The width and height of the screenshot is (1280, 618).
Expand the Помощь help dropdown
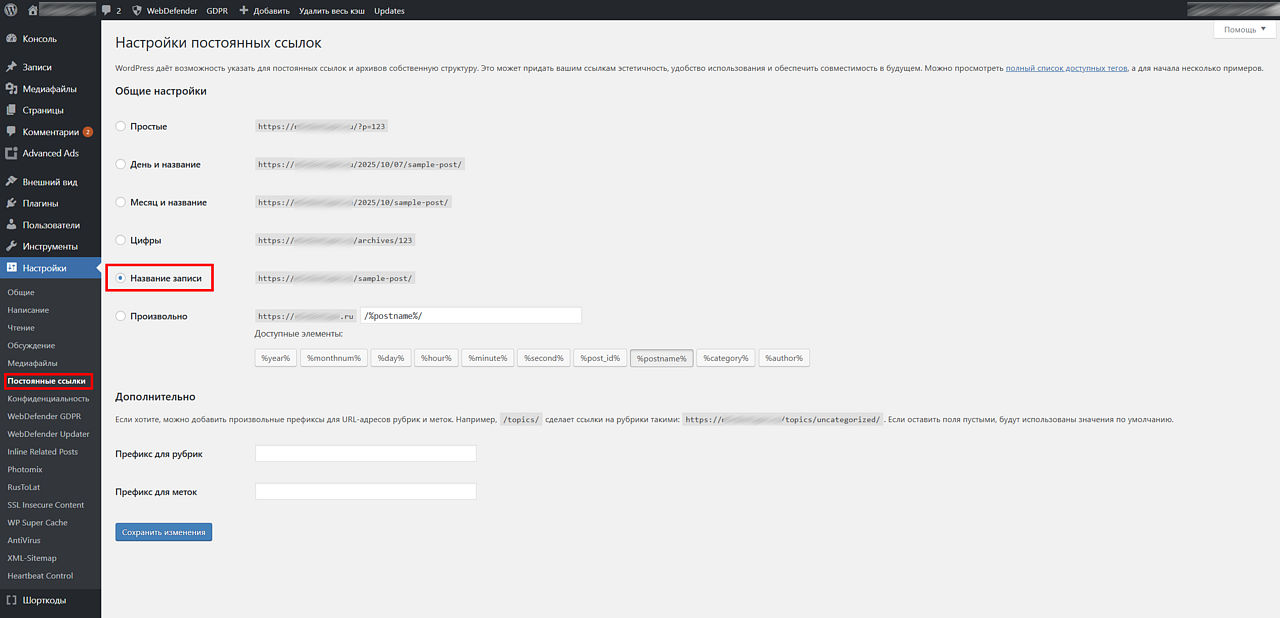(1244, 30)
